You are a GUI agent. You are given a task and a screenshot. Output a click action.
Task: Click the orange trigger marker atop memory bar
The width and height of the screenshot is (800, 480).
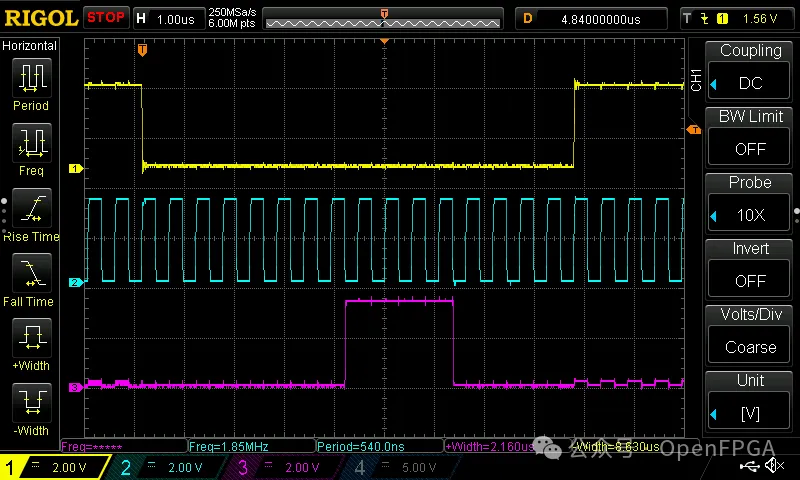coord(384,13)
